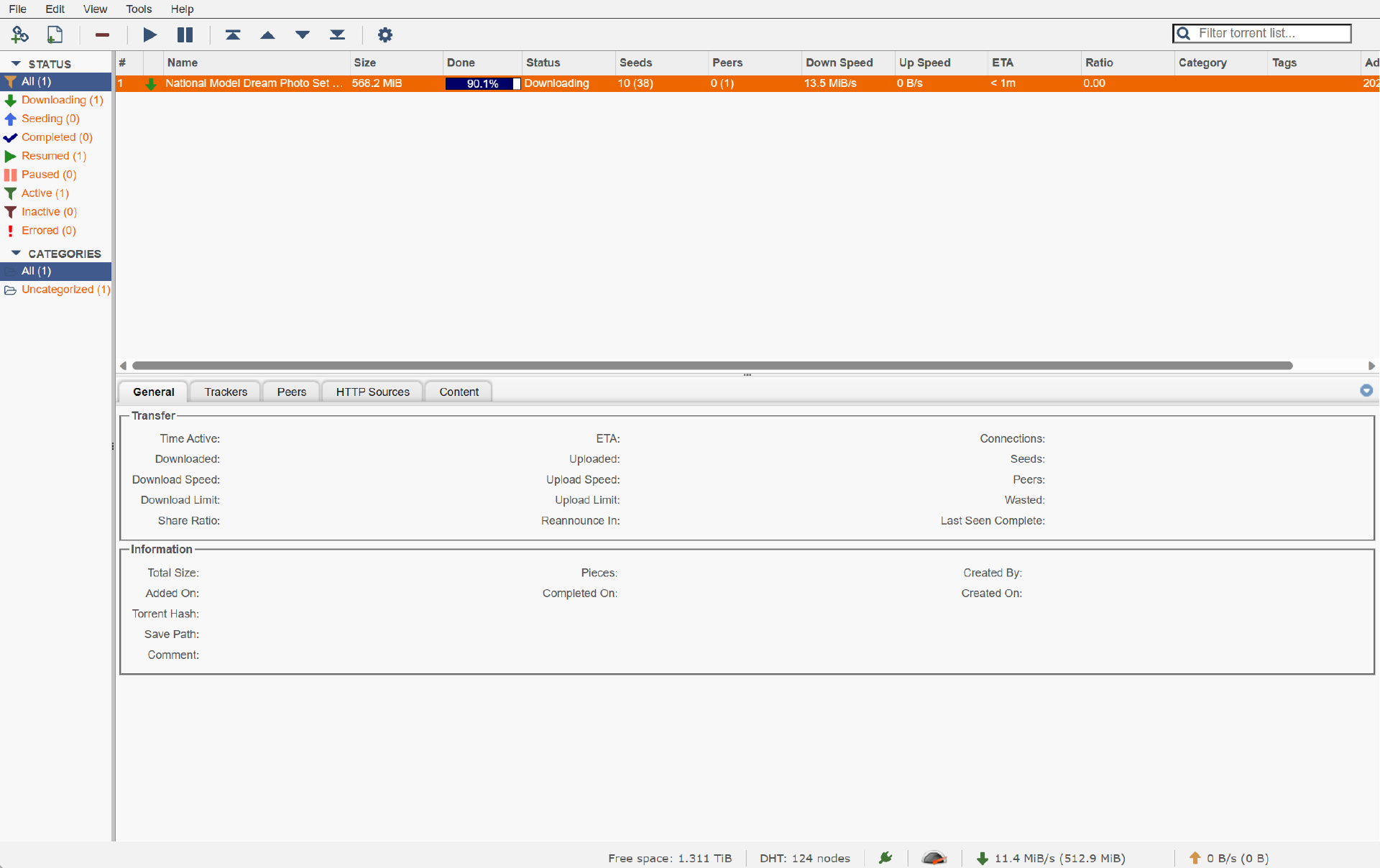Click the Add torrent link icon

20,34
